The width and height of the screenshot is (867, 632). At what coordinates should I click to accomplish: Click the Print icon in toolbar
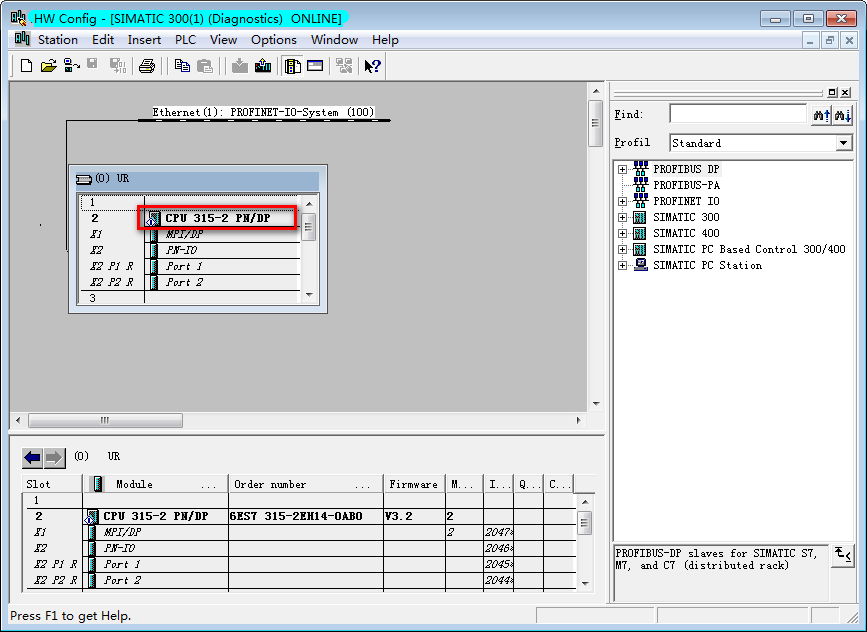coord(147,66)
